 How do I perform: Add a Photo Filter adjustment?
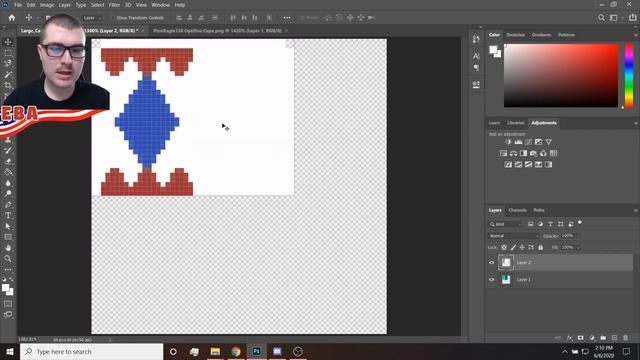coord(533,153)
